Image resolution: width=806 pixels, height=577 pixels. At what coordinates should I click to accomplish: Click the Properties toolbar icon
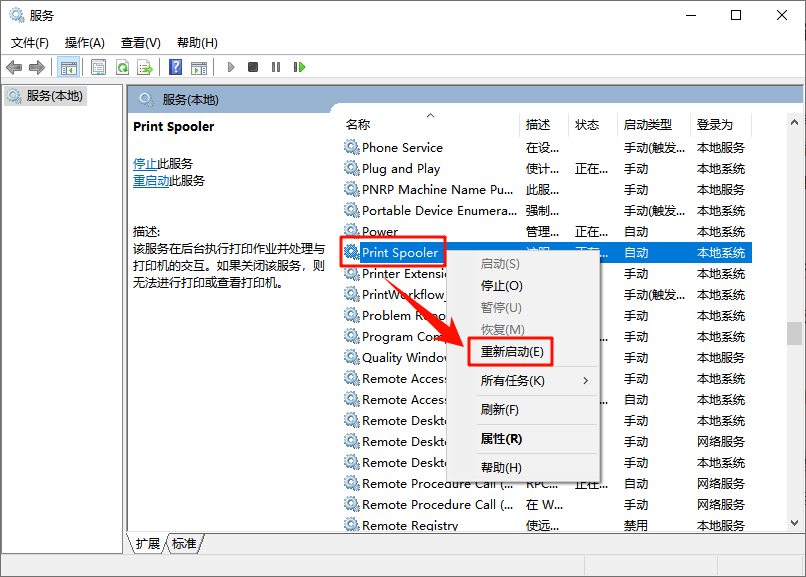point(97,67)
